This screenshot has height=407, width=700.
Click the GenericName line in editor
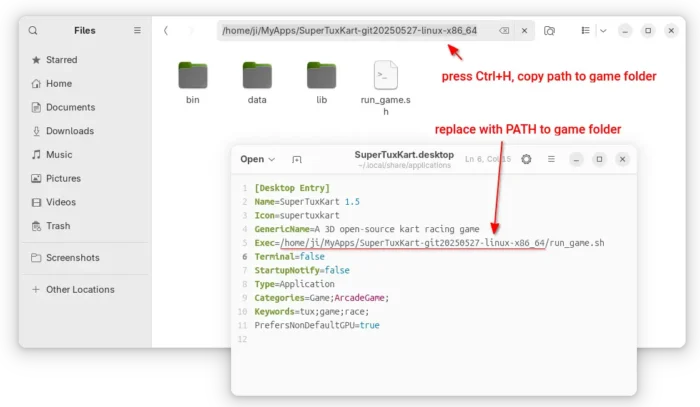[x=367, y=229]
